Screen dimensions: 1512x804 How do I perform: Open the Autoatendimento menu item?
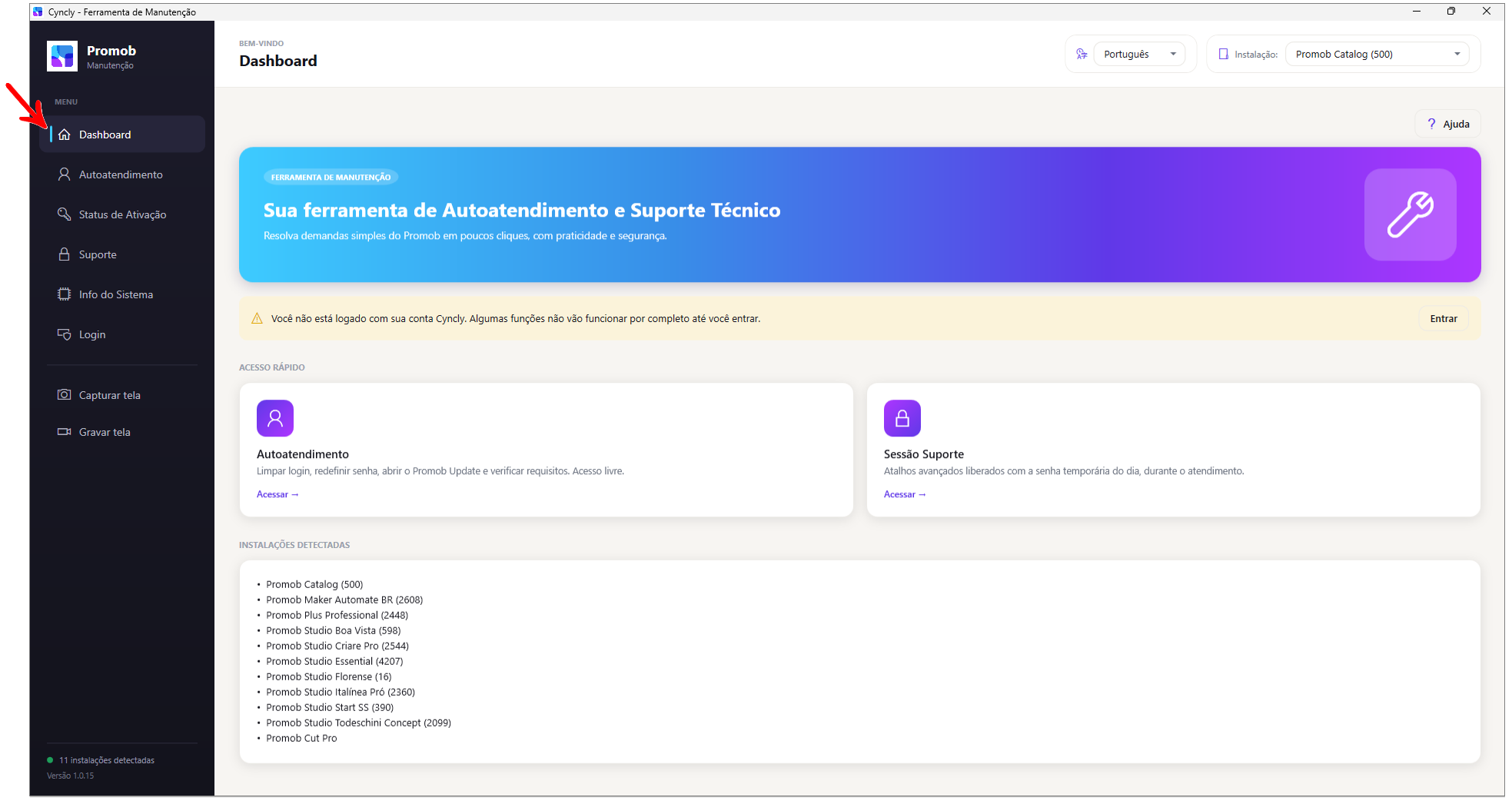121,174
